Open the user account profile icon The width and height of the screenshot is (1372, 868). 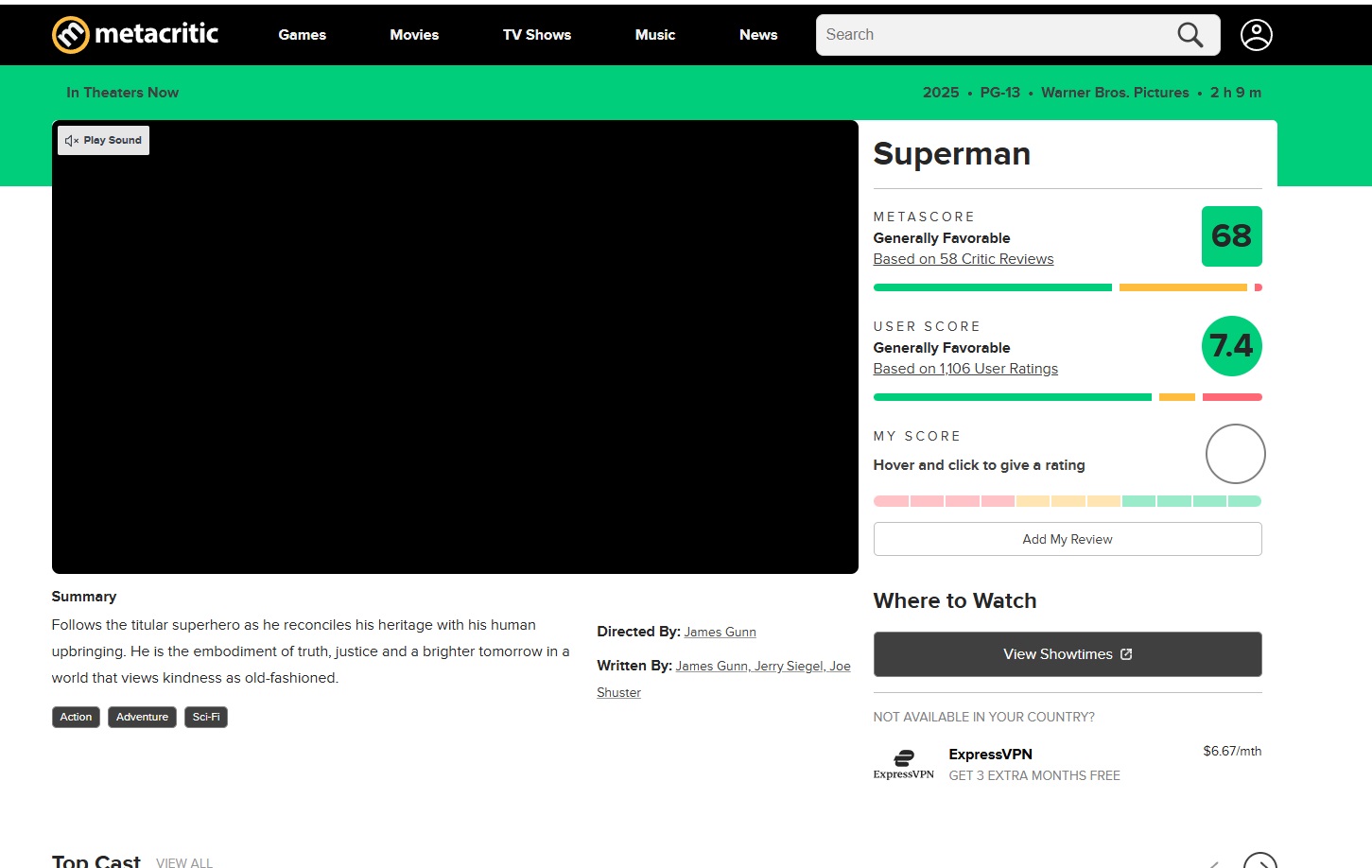pyautogui.click(x=1256, y=35)
